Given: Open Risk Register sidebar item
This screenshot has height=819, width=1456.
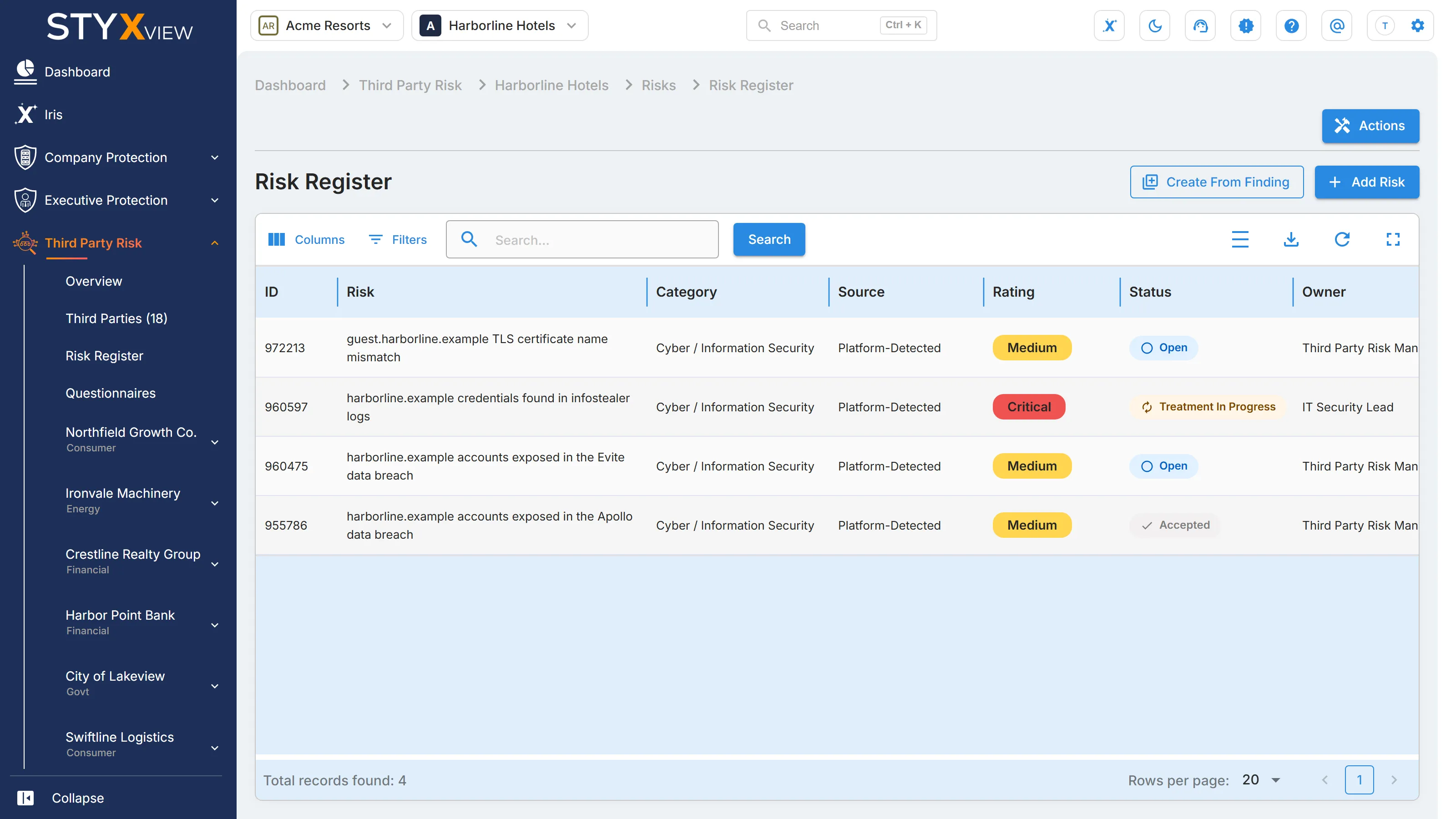Looking at the screenshot, I should pyautogui.click(x=105, y=355).
